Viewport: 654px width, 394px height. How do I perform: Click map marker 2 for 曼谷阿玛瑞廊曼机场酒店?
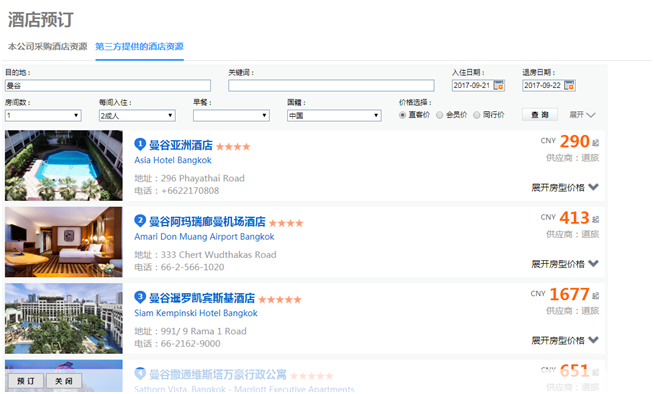[x=140, y=221]
